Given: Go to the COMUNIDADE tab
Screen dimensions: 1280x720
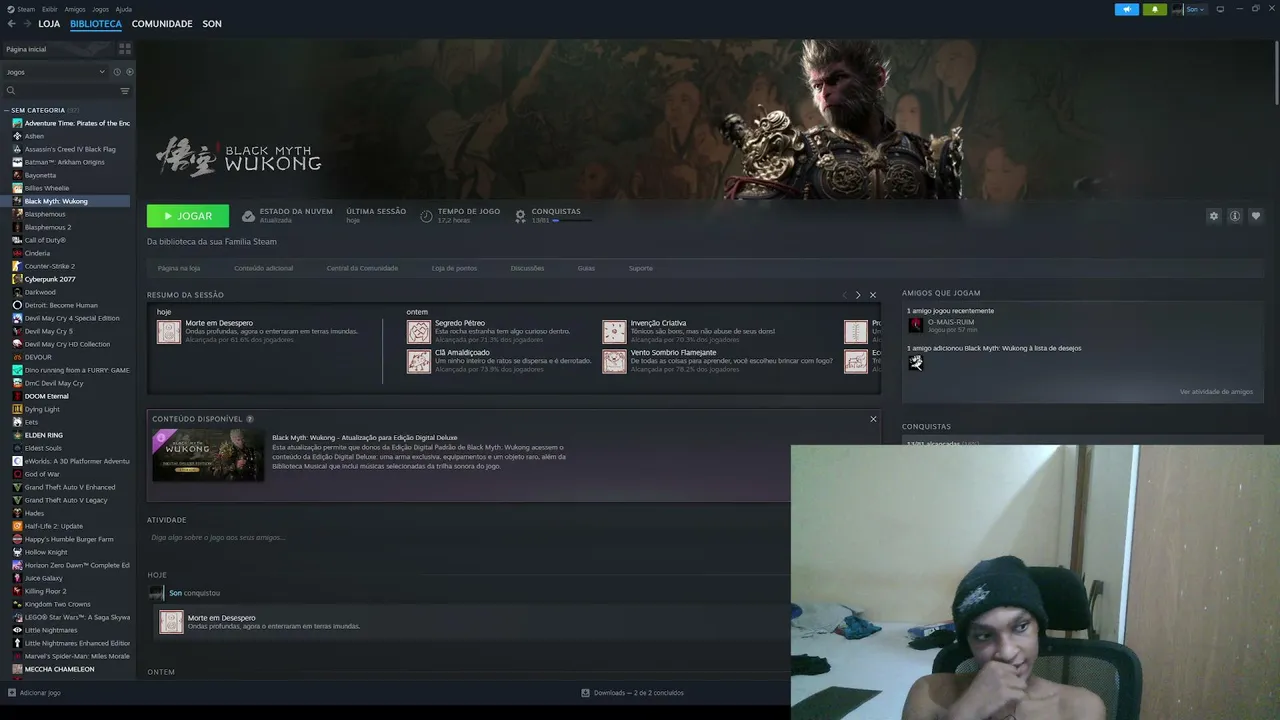Looking at the screenshot, I should click(162, 23).
